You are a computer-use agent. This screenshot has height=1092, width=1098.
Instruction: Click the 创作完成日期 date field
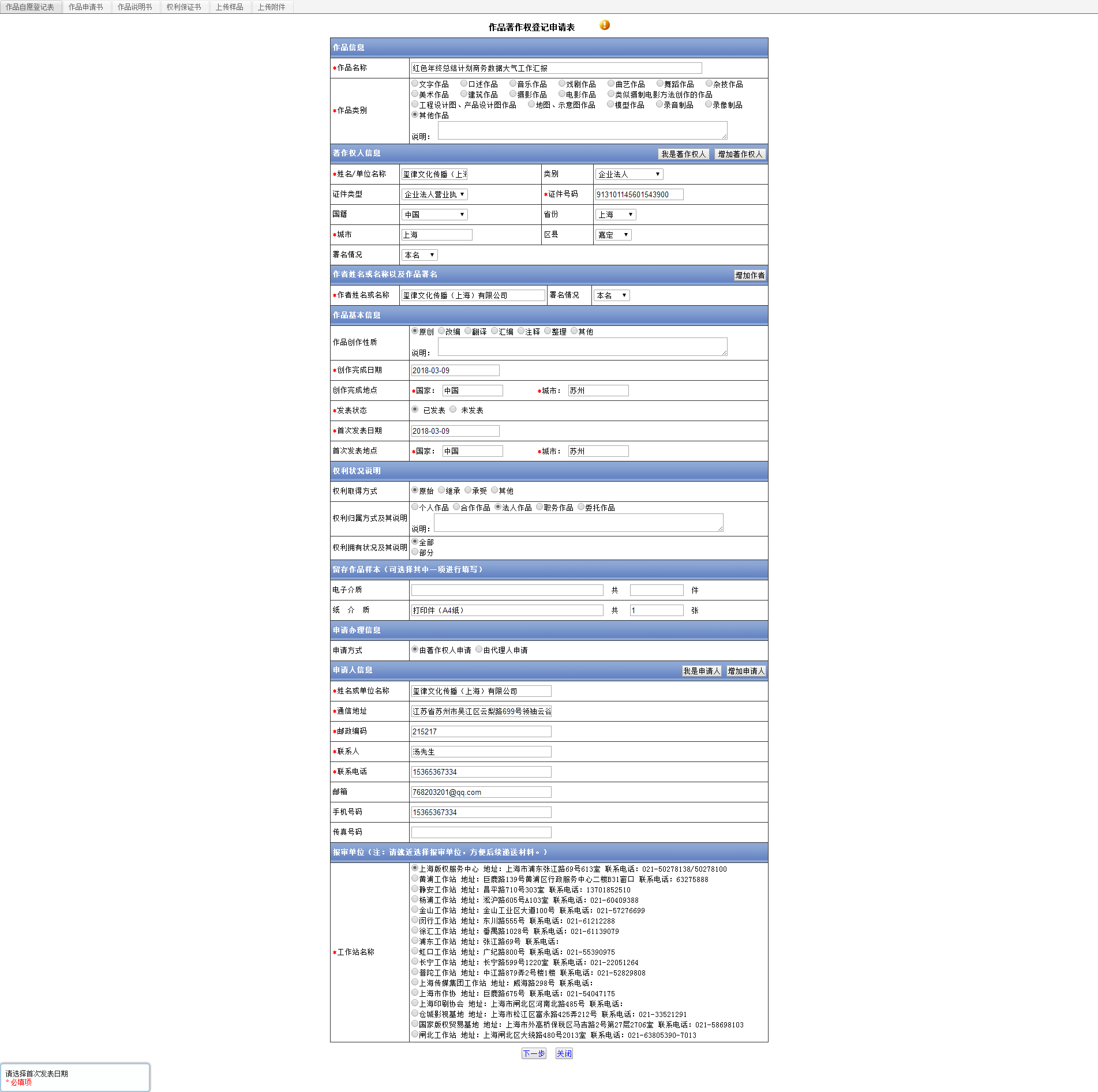[x=455, y=370]
